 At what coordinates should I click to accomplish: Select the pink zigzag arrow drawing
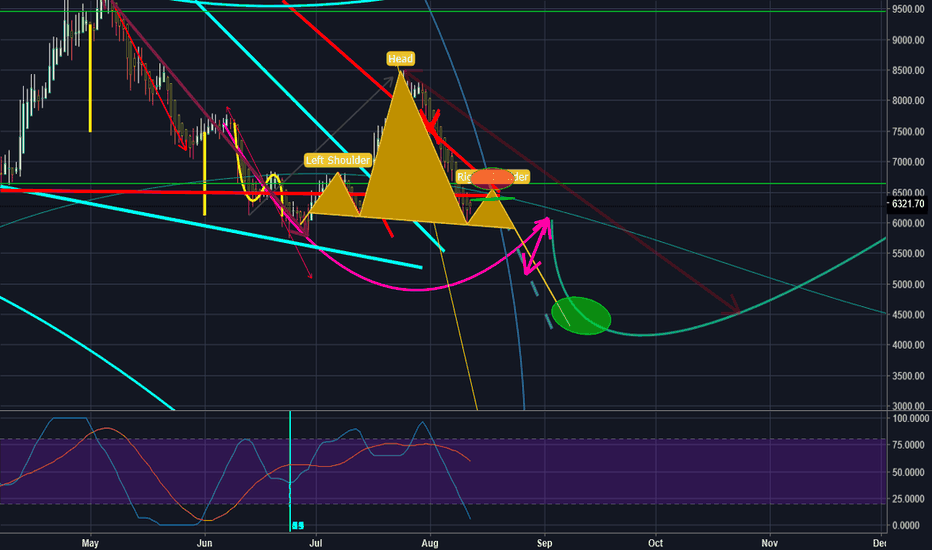537,245
